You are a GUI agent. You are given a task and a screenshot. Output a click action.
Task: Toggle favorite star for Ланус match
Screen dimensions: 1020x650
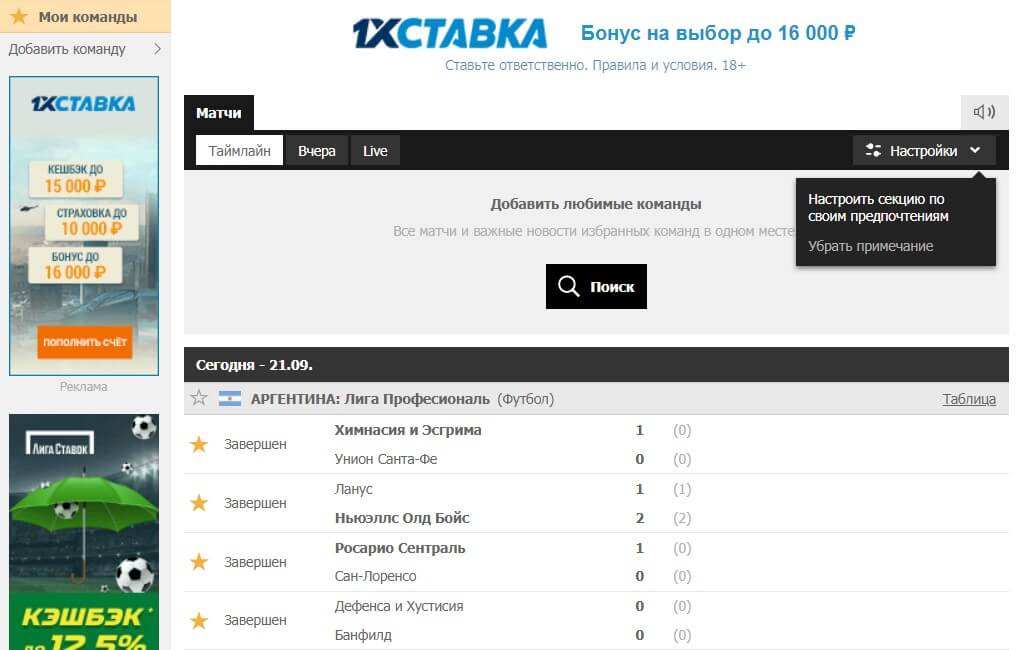(199, 503)
